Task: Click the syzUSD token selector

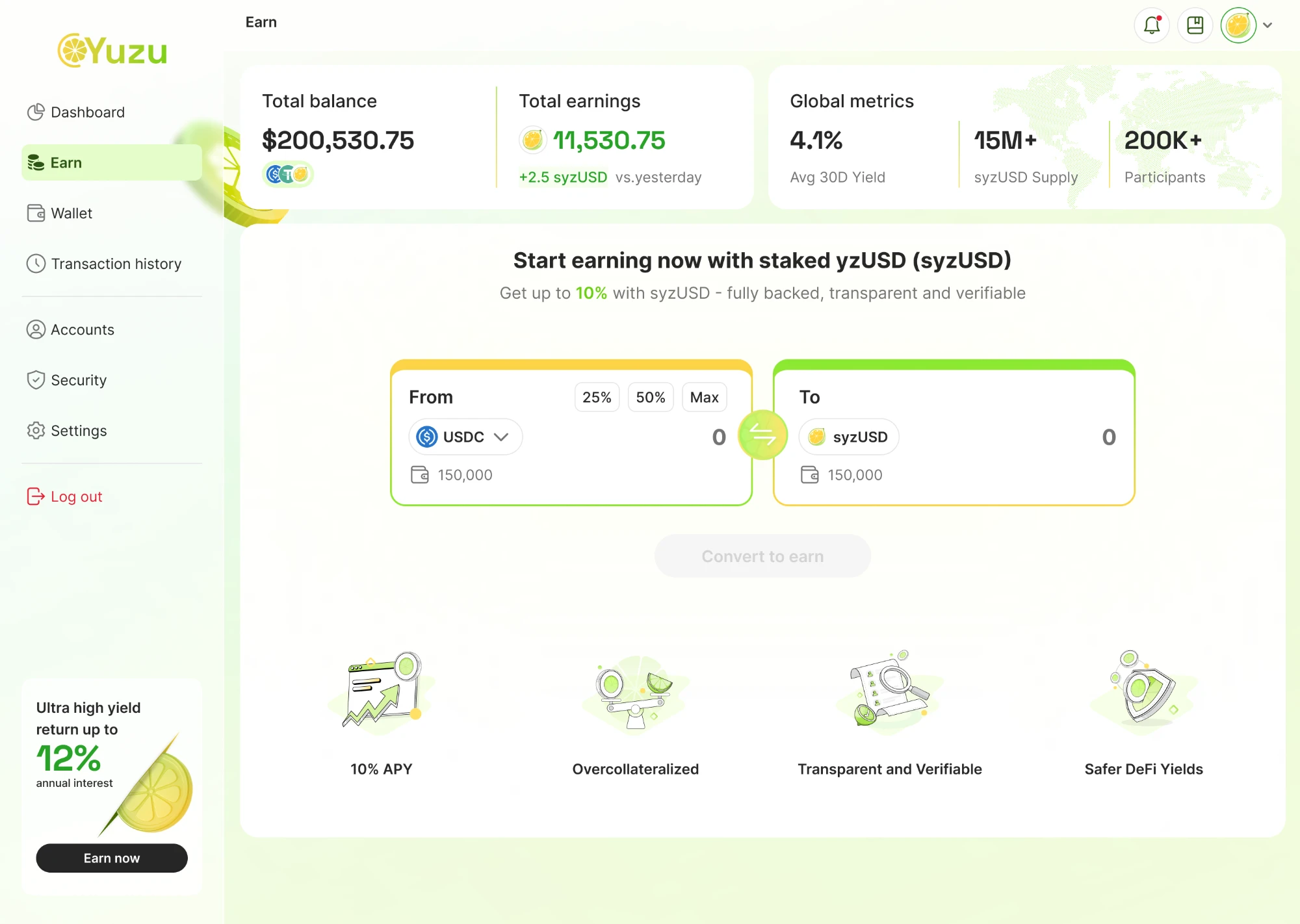Action: pyautogui.click(x=848, y=437)
